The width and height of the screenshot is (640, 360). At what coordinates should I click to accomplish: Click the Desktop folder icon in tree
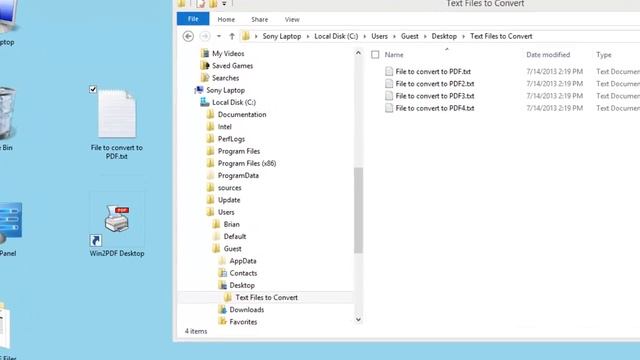[223, 285]
